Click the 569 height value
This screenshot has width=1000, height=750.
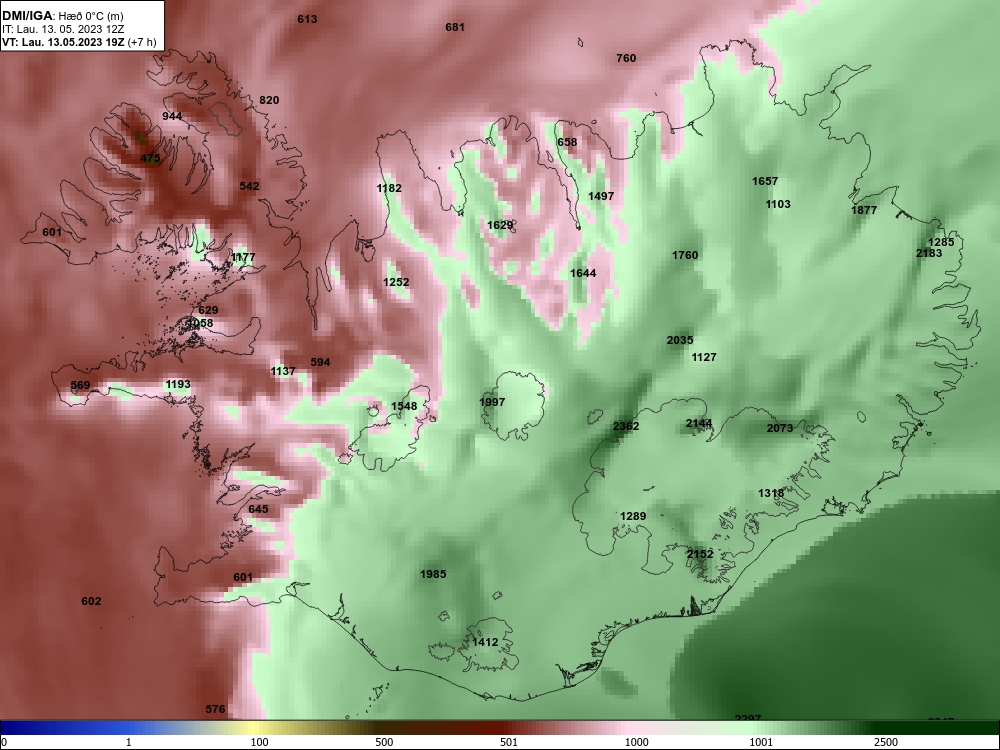[80, 385]
